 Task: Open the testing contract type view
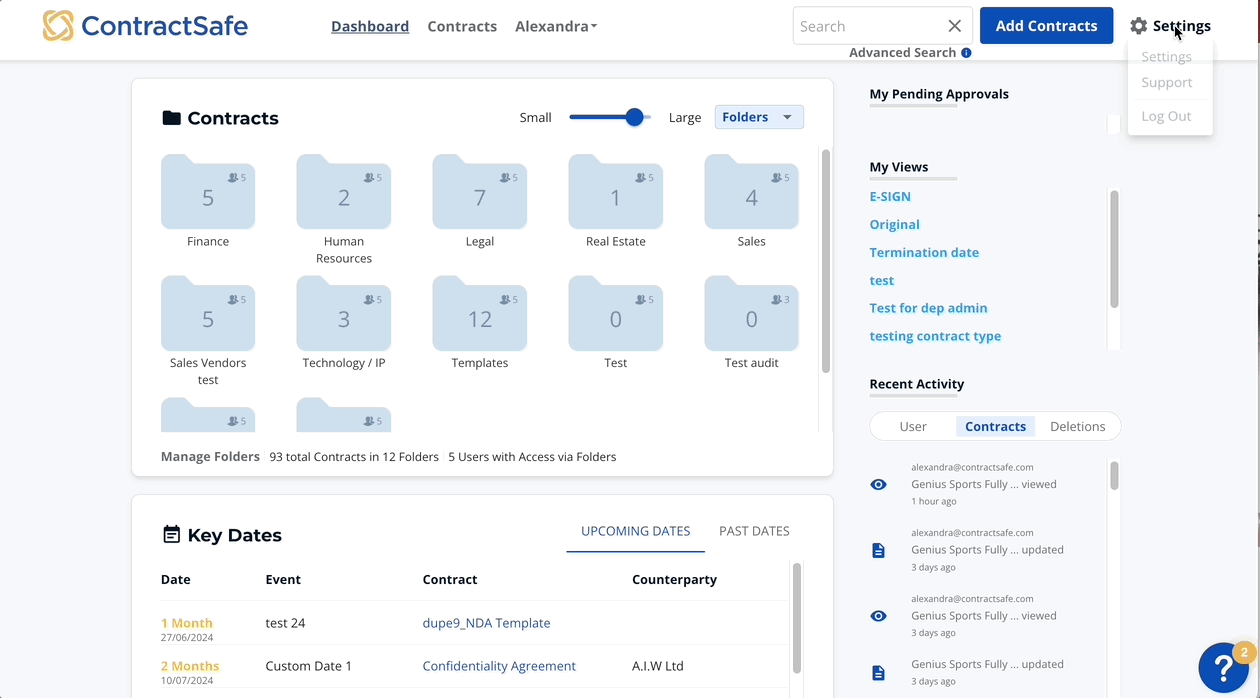tap(935, 336)
